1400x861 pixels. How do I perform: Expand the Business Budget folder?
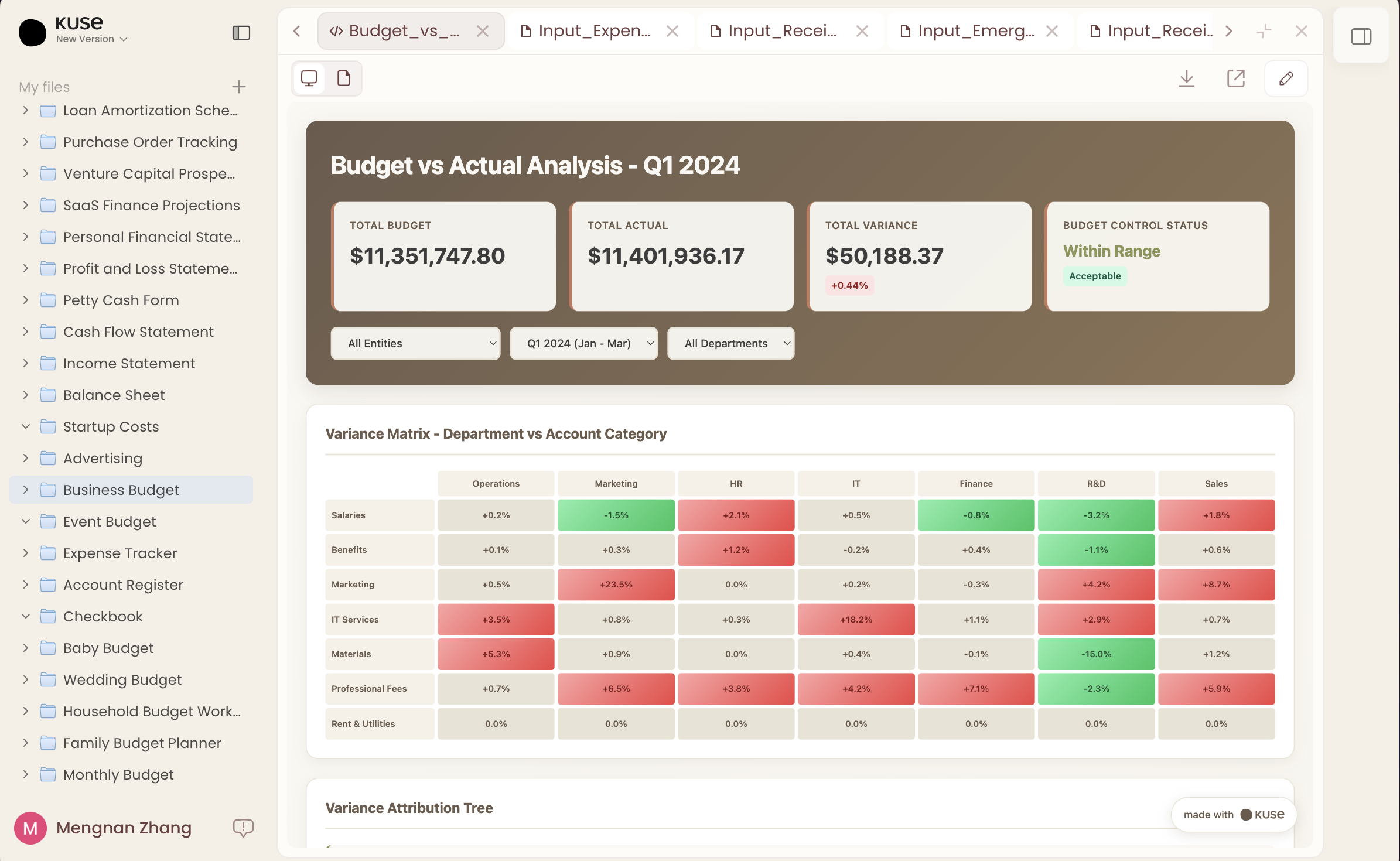coord(25,490)
